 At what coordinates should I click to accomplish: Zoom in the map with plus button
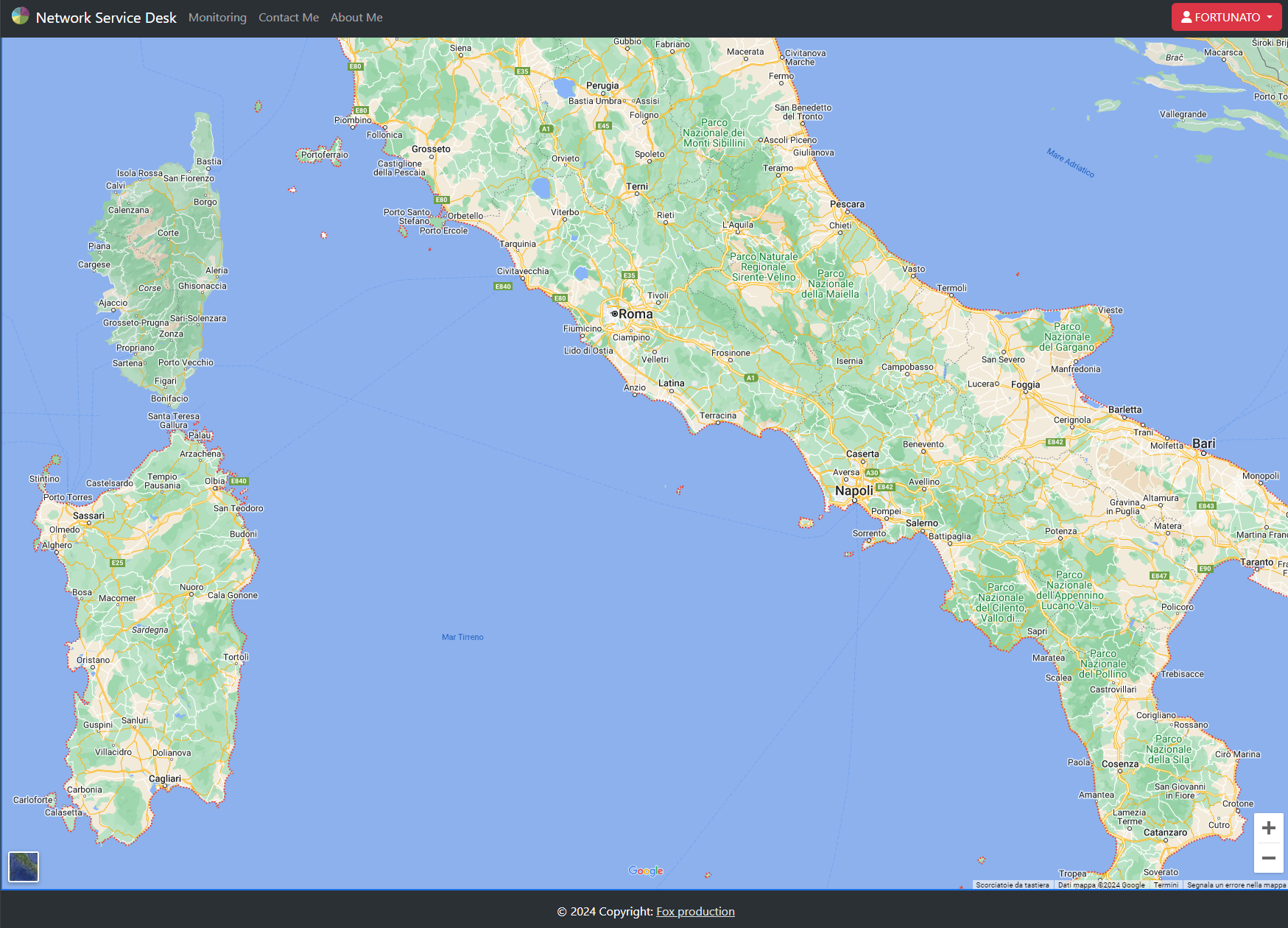[1268, 828]
